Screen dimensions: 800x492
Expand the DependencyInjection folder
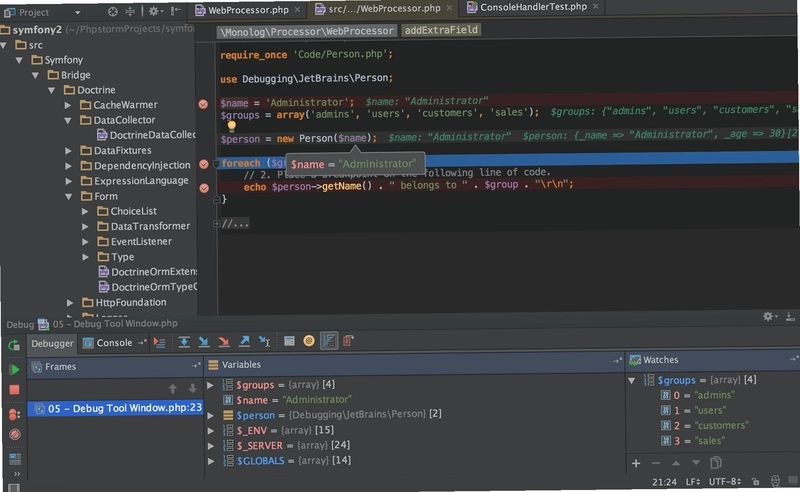(68, 166)
